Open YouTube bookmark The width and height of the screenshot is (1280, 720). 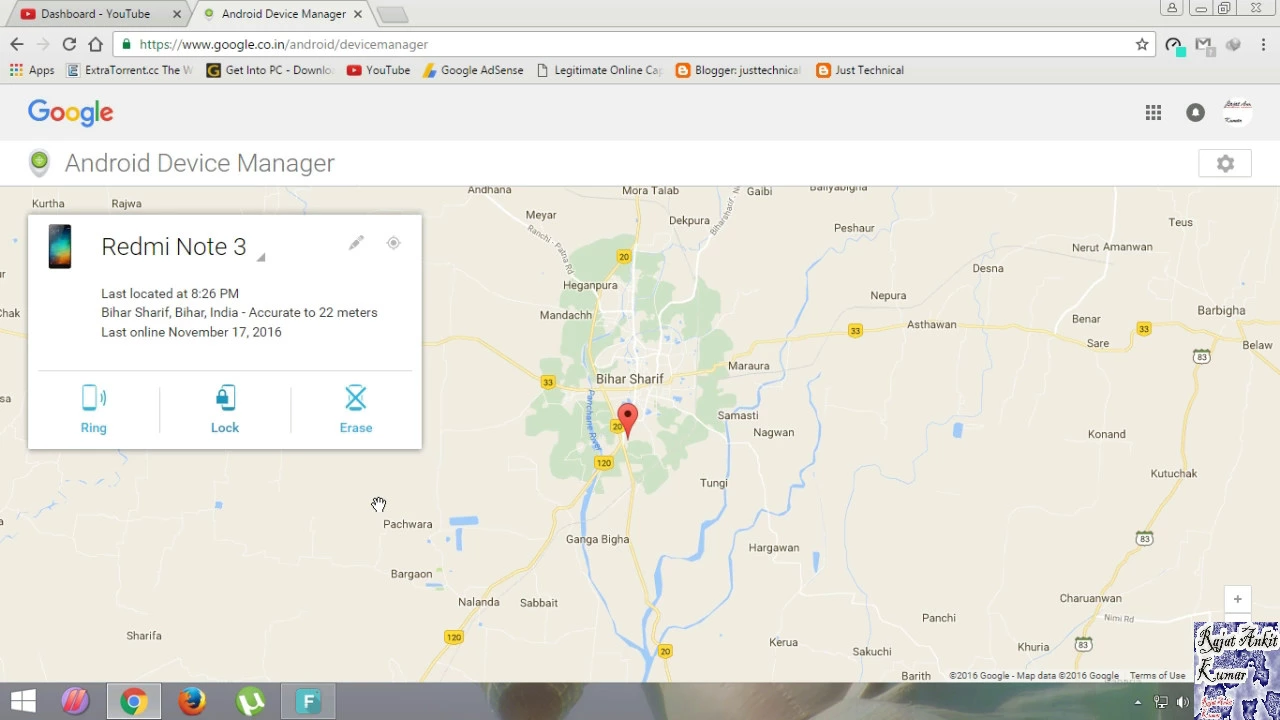click(x=378, y=70)
